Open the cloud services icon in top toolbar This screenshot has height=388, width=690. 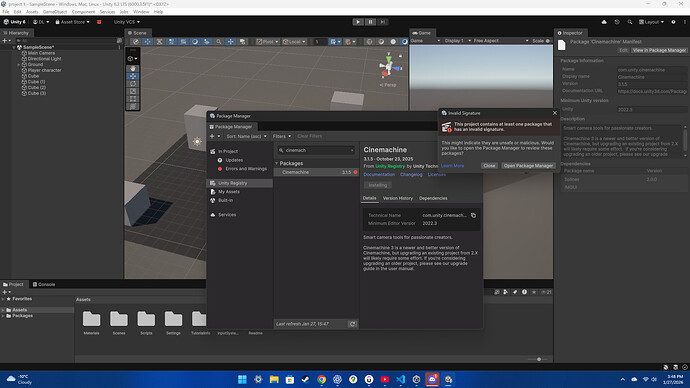[x=604, y=22]
